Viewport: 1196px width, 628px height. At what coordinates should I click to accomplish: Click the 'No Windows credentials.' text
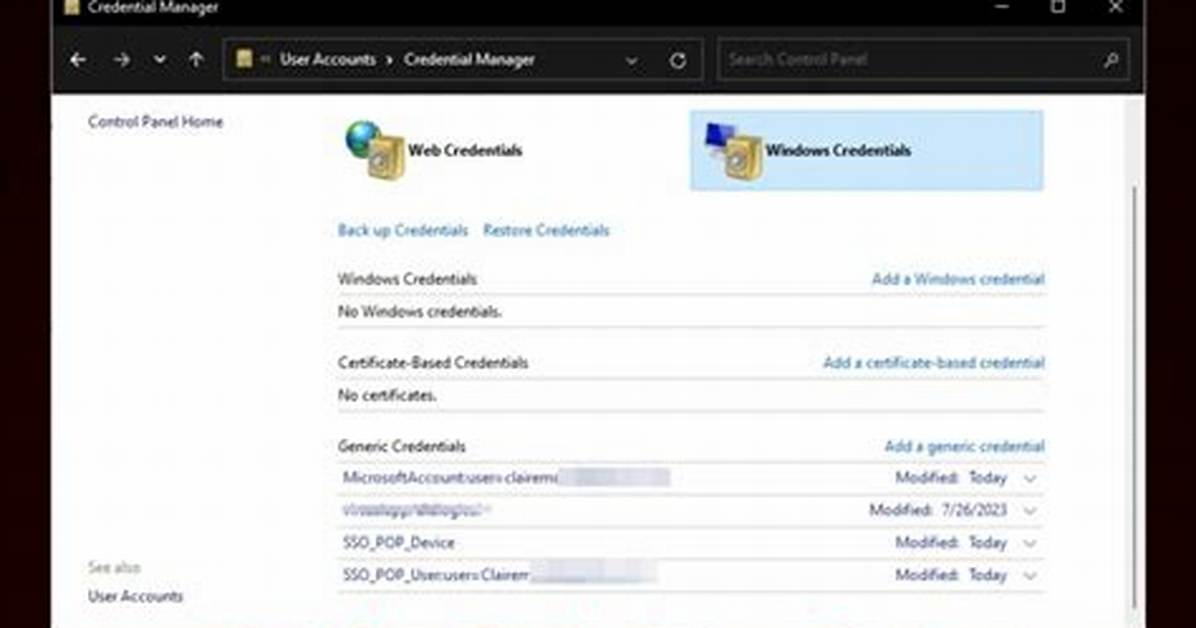[420, 311]
